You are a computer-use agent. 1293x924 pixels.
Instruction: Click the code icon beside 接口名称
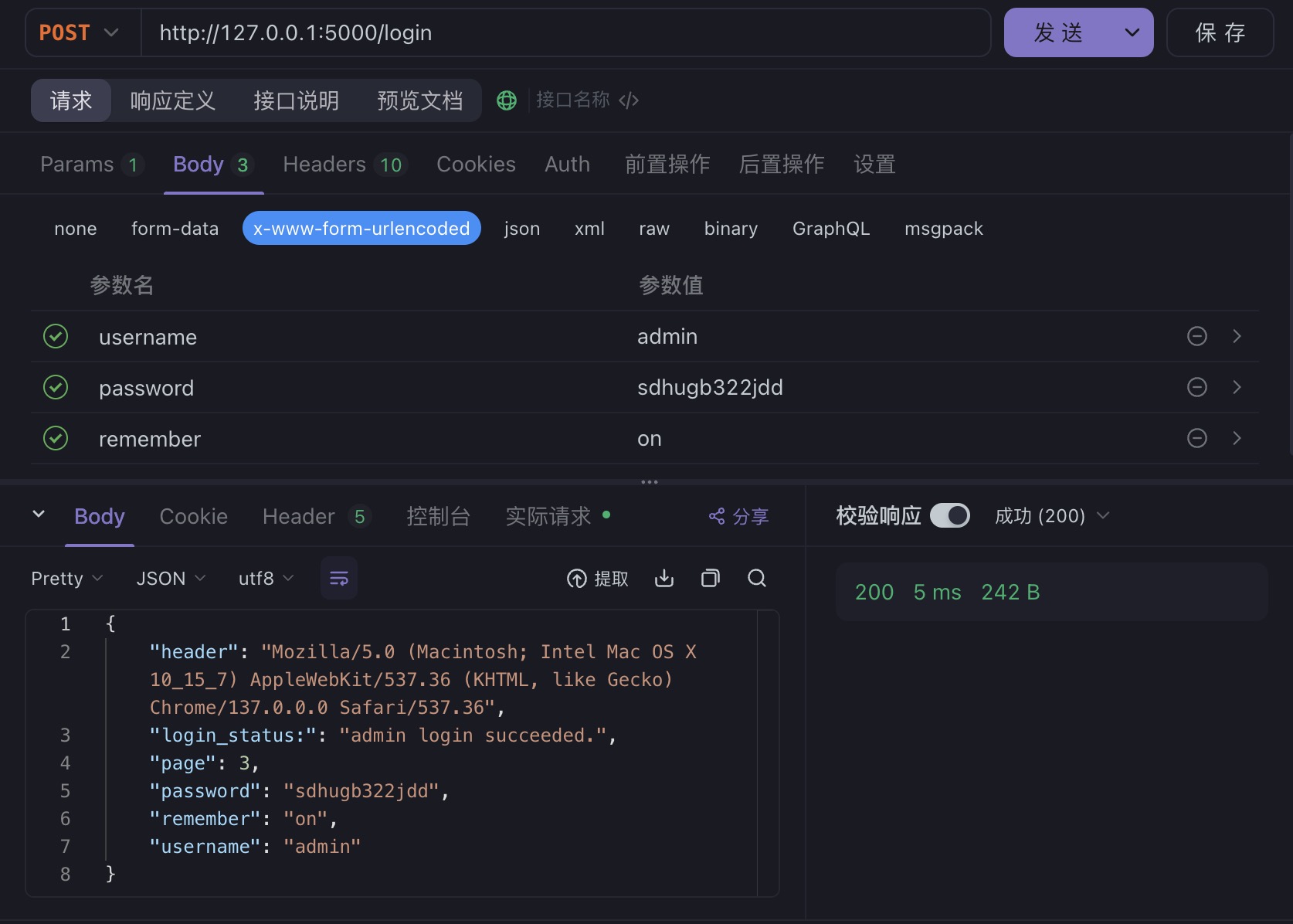(629, 100)
